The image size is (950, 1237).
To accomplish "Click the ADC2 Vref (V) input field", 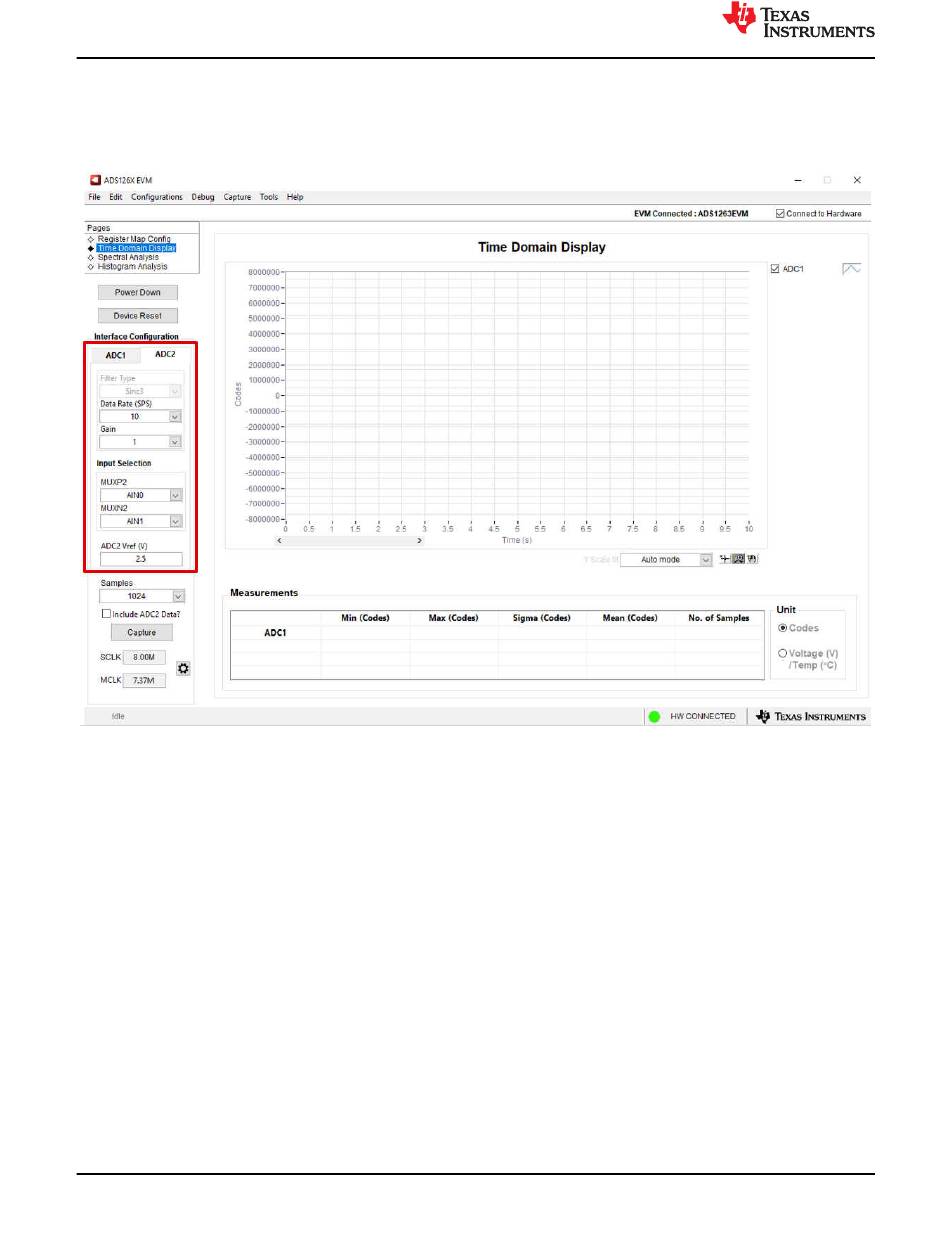I will coord(141,559).
